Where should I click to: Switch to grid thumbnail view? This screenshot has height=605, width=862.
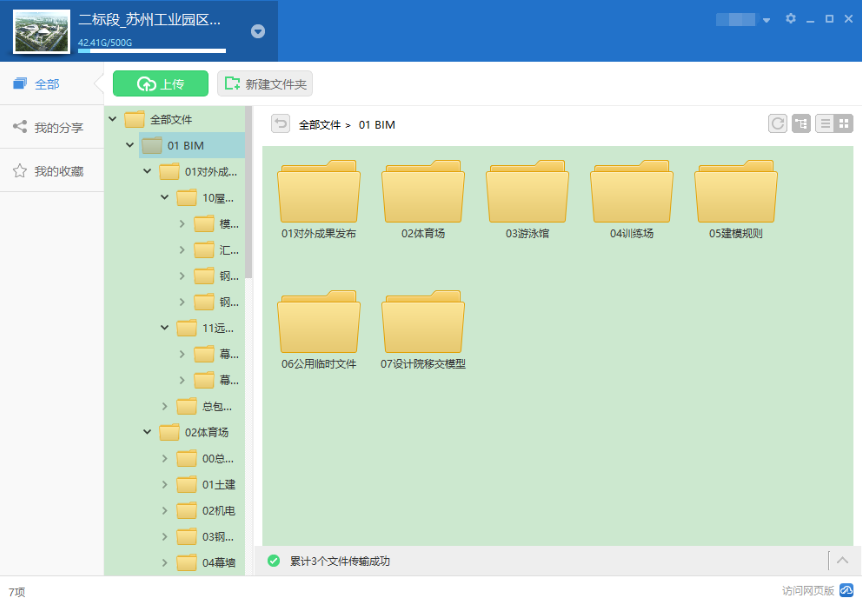tap(844, 124)
